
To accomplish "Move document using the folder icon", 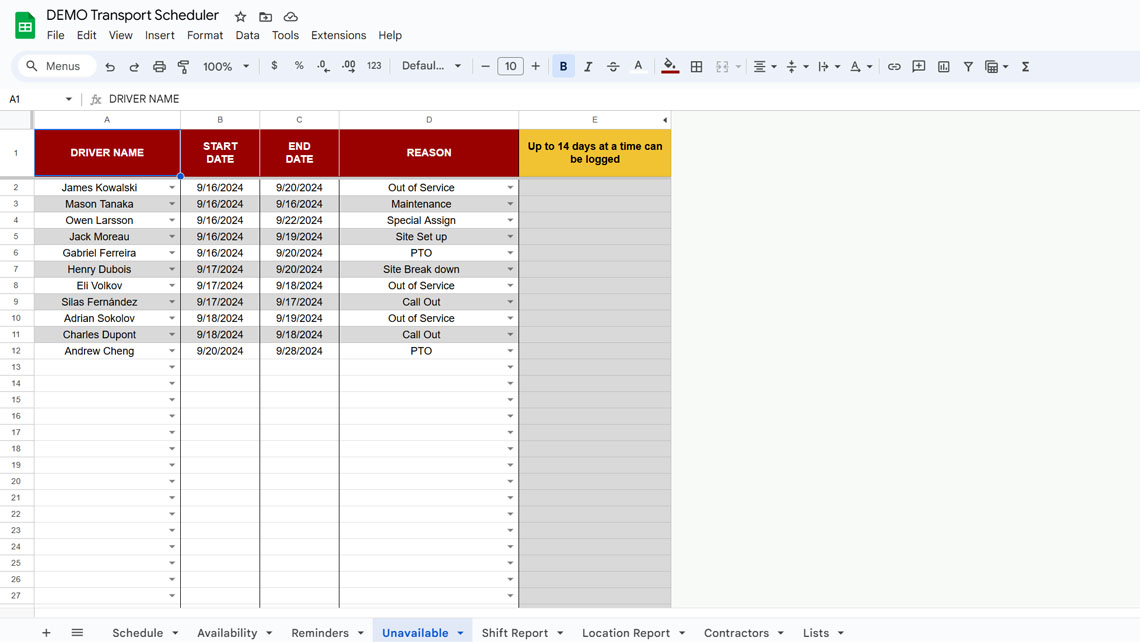I will [x=265, y=17].
